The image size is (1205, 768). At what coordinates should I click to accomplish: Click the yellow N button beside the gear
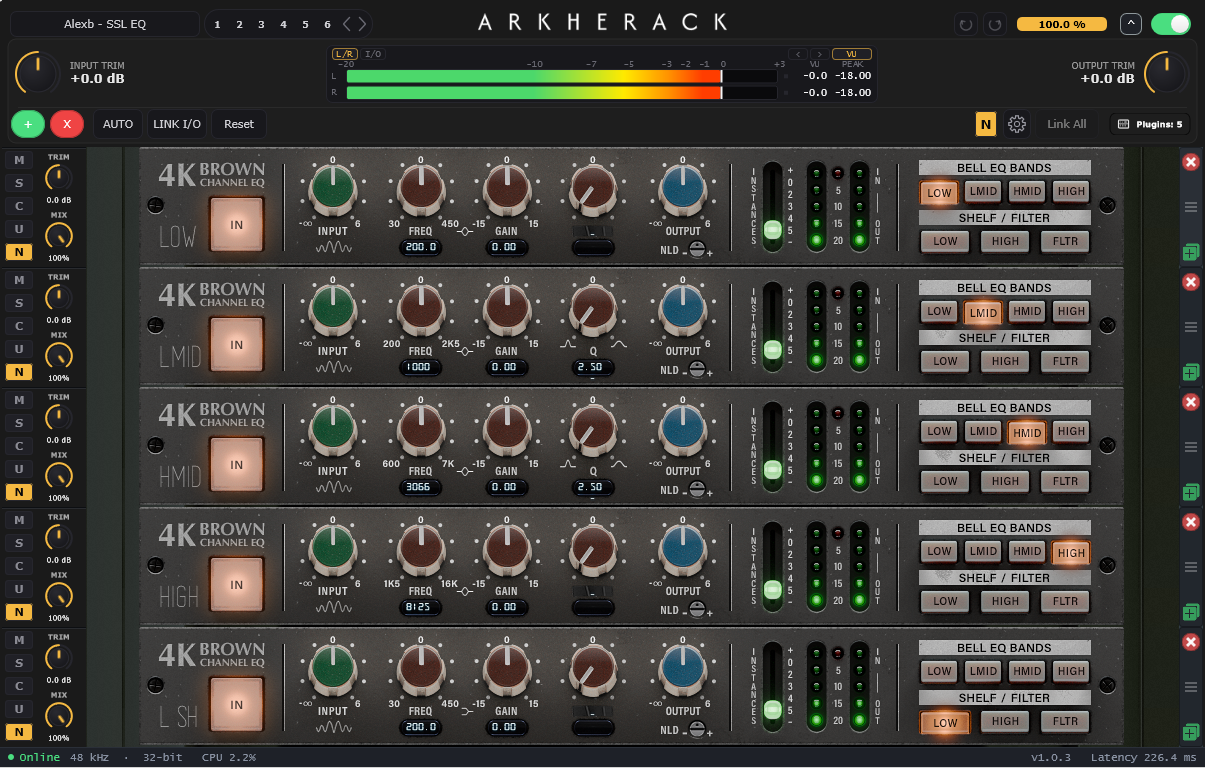tap(986, 124)
